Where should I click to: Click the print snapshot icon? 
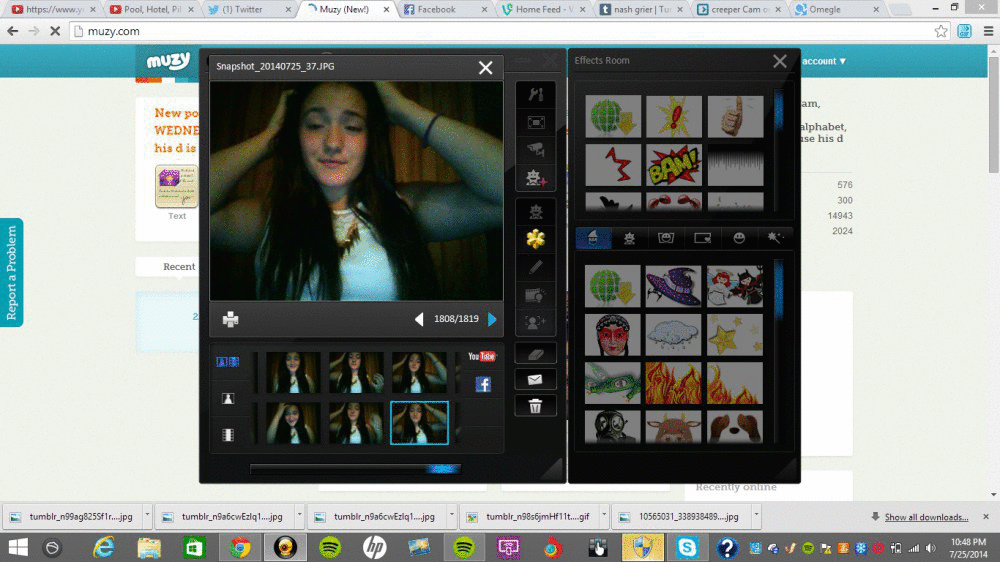pos(230,319)
